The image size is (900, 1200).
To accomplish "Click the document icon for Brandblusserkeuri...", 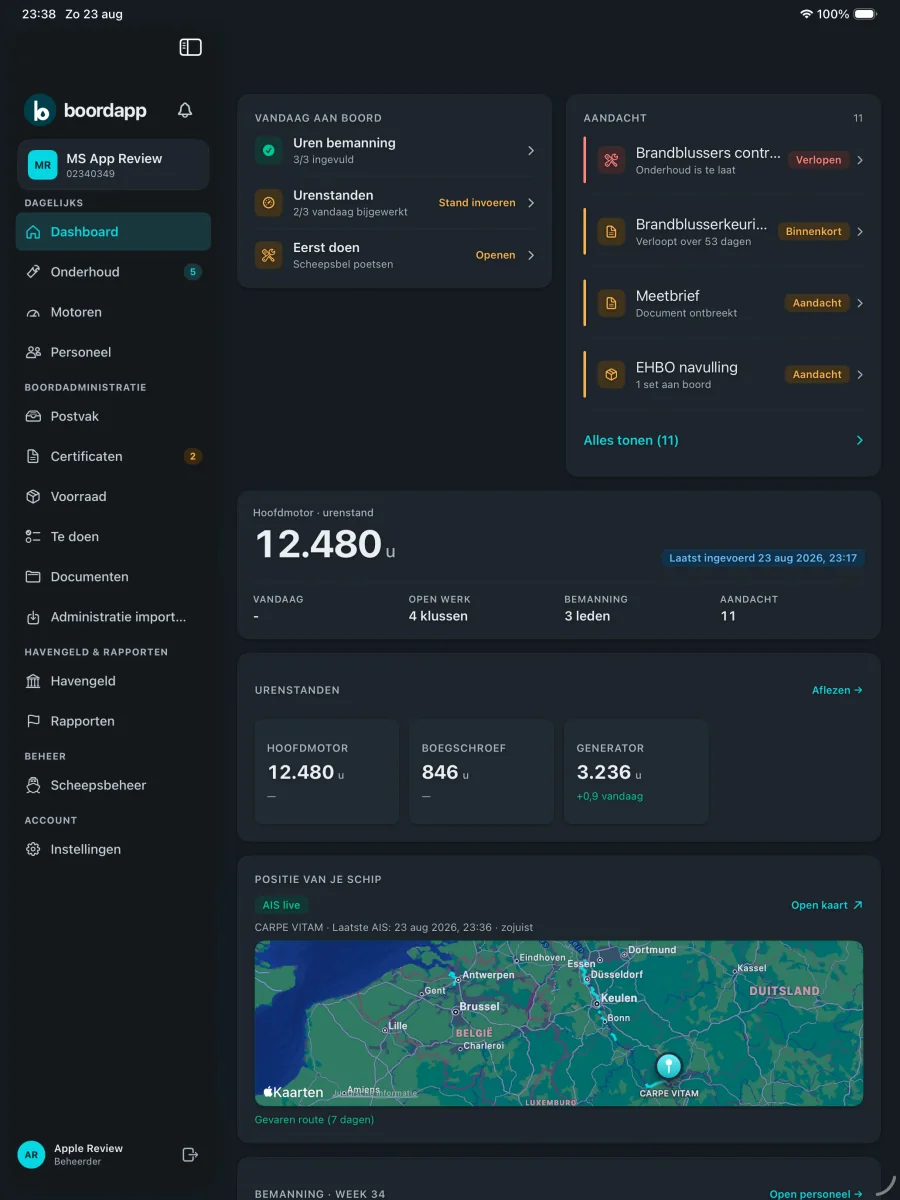I will coord(611,231).
